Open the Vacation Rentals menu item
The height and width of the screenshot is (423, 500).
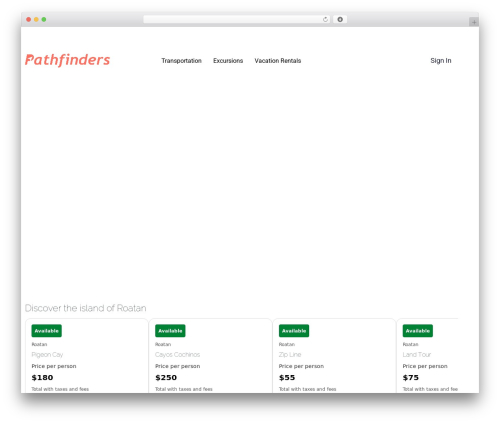tap(278, 61)
